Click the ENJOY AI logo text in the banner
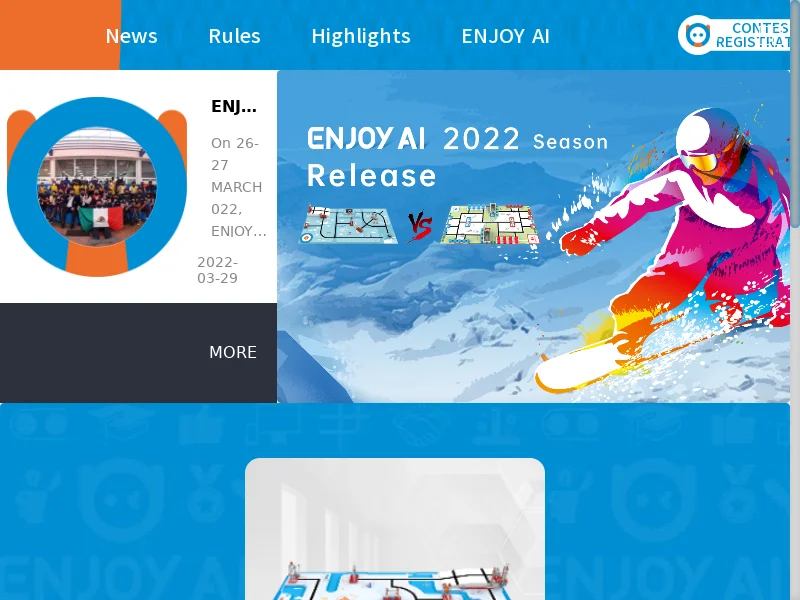 click(x=366, y=139)
